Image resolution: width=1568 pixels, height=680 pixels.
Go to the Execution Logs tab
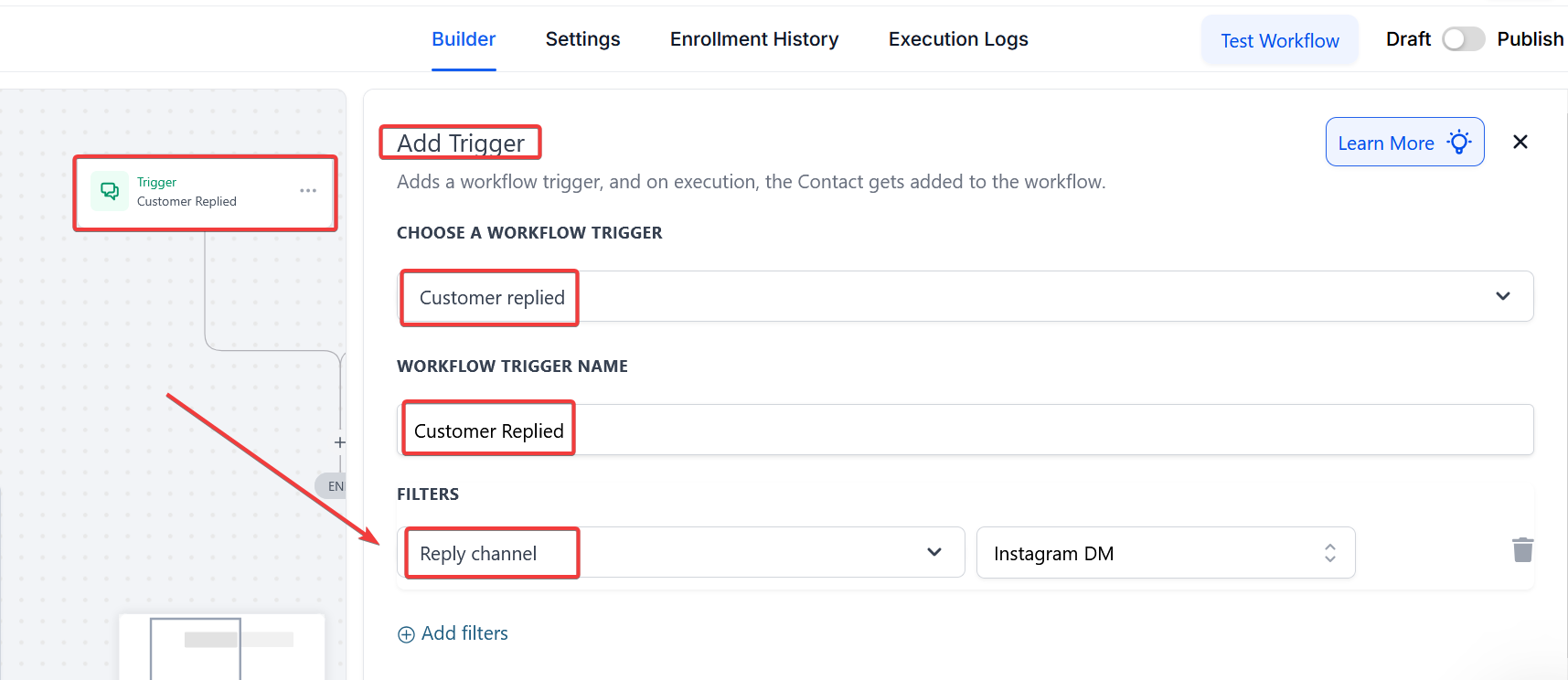click(x=957, y=39)
